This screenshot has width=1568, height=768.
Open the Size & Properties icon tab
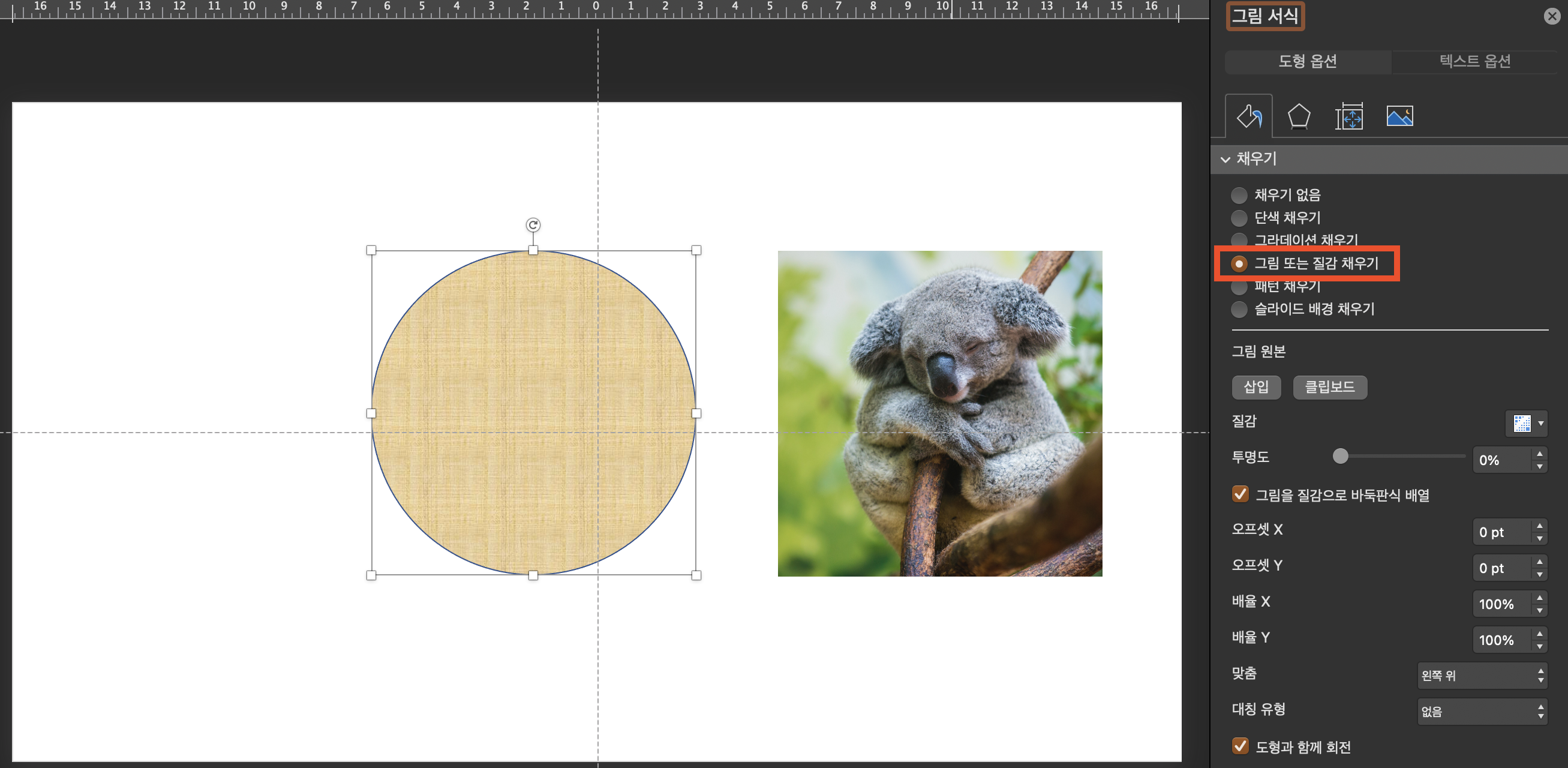tap(1348, 116)
